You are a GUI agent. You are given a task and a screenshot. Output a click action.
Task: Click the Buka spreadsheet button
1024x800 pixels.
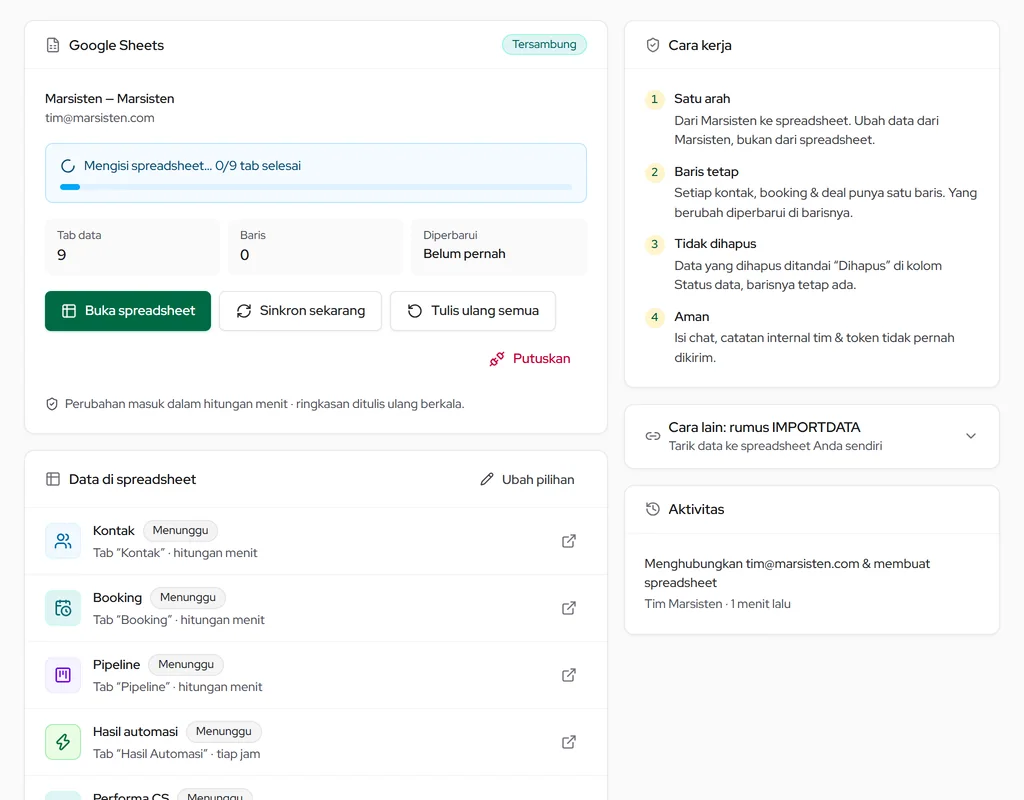coord(128,311)
